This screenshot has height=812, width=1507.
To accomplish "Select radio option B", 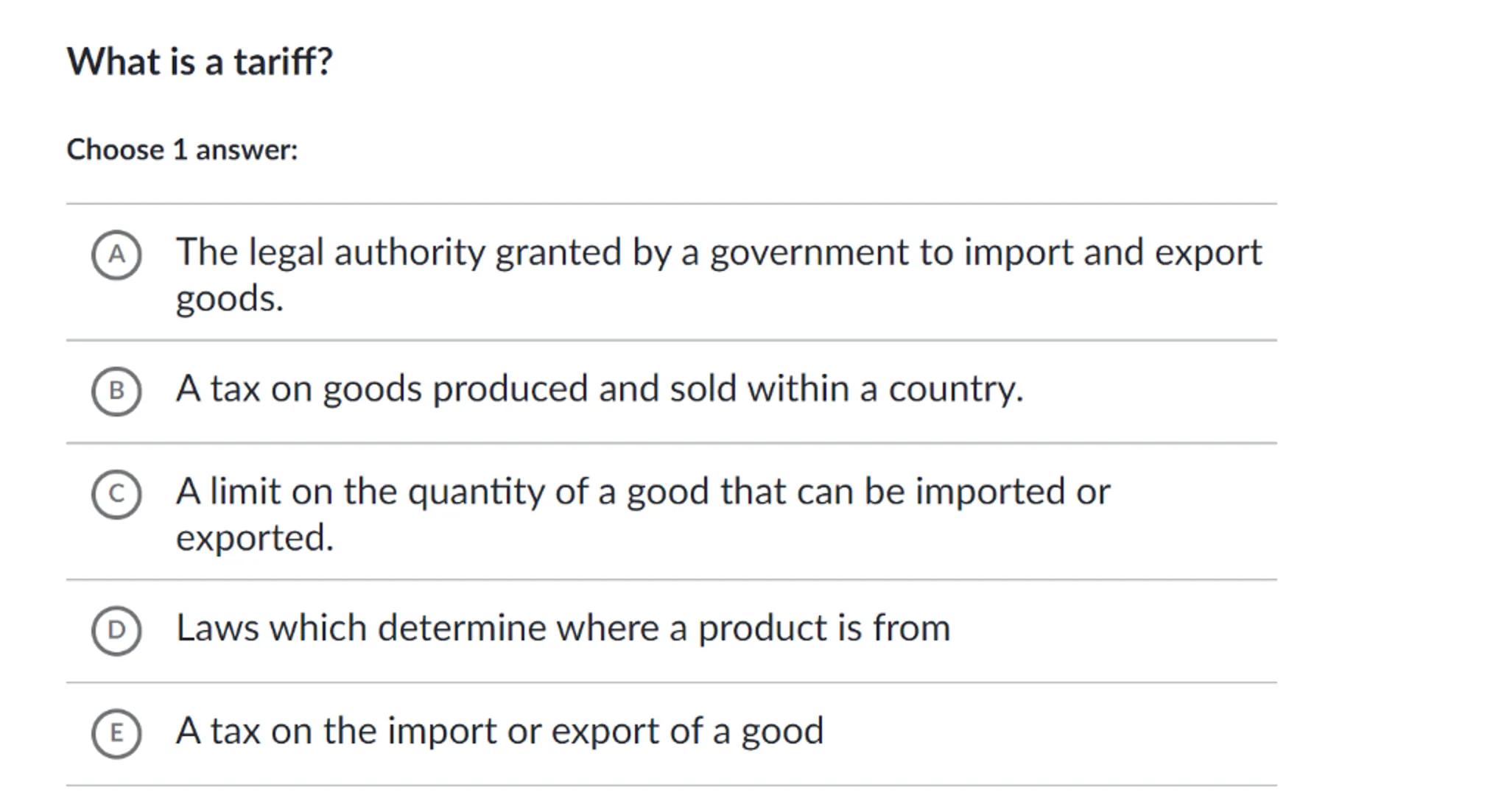I will coord(116,391).
